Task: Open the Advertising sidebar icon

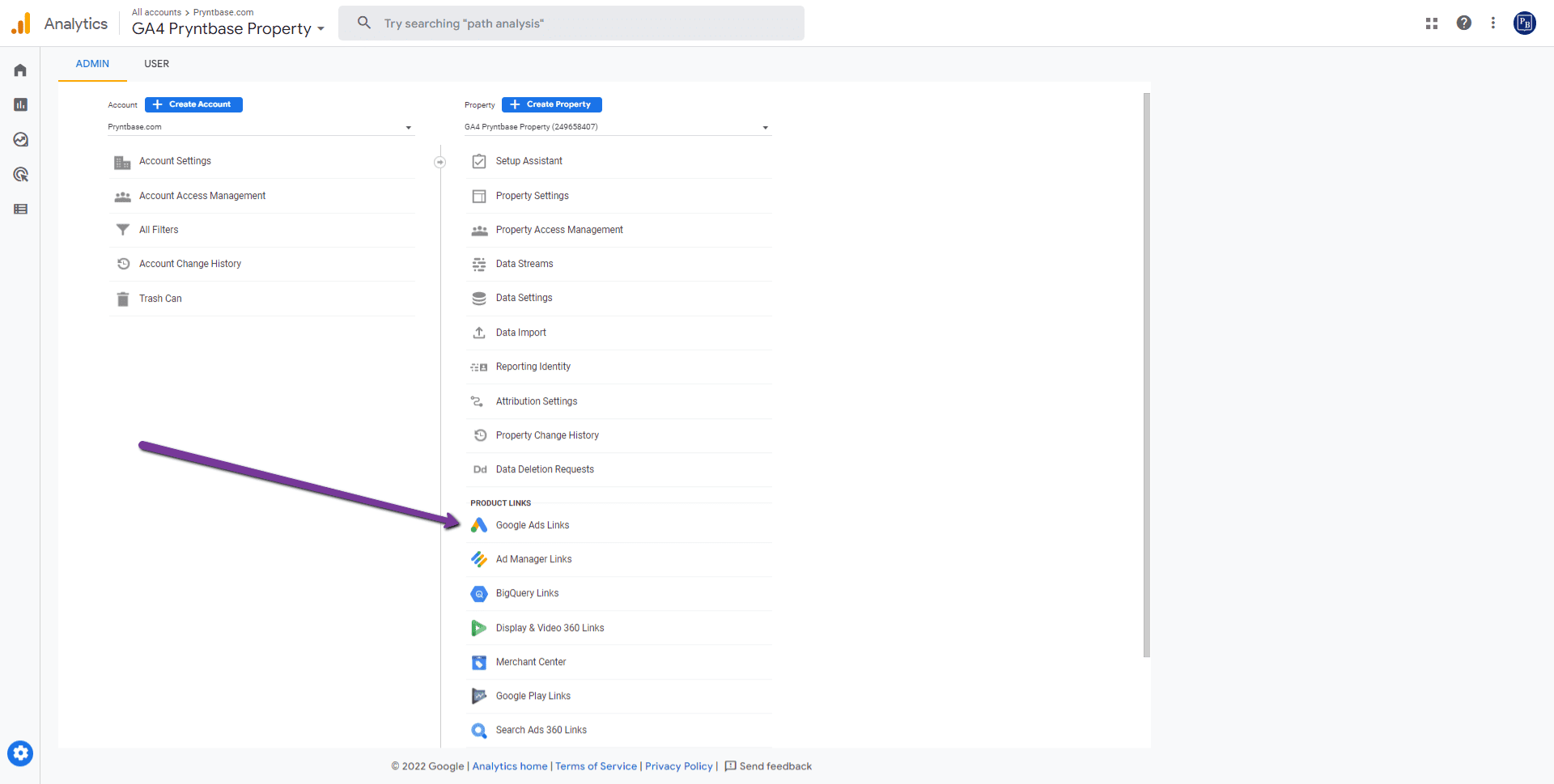Action: (20, 175)
